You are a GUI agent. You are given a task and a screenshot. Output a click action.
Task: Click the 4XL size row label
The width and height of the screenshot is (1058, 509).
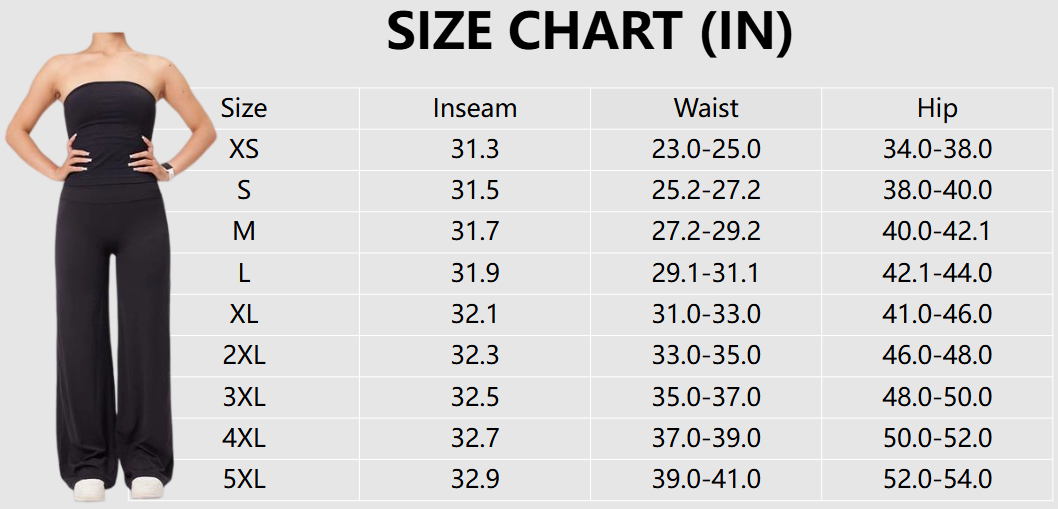tap(244, 438)
